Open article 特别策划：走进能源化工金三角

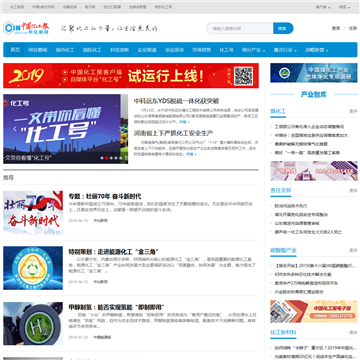(x=113, y=252)
